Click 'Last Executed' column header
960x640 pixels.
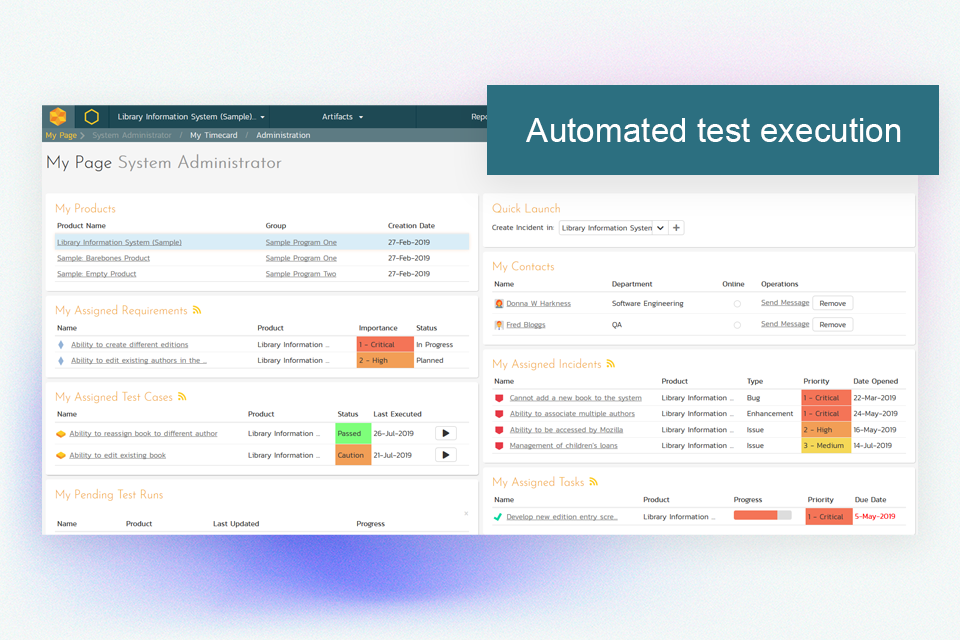397,414
